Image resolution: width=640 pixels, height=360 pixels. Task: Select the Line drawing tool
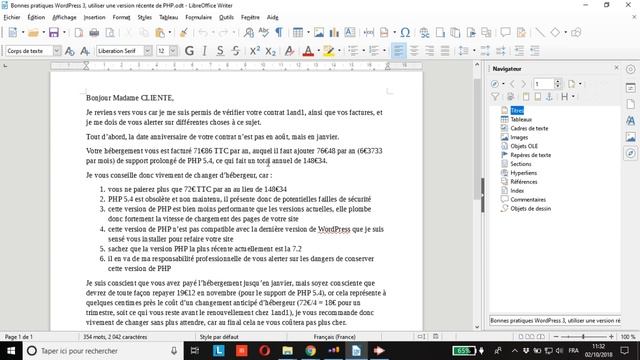pyautogui.click(x=540, y=33)
